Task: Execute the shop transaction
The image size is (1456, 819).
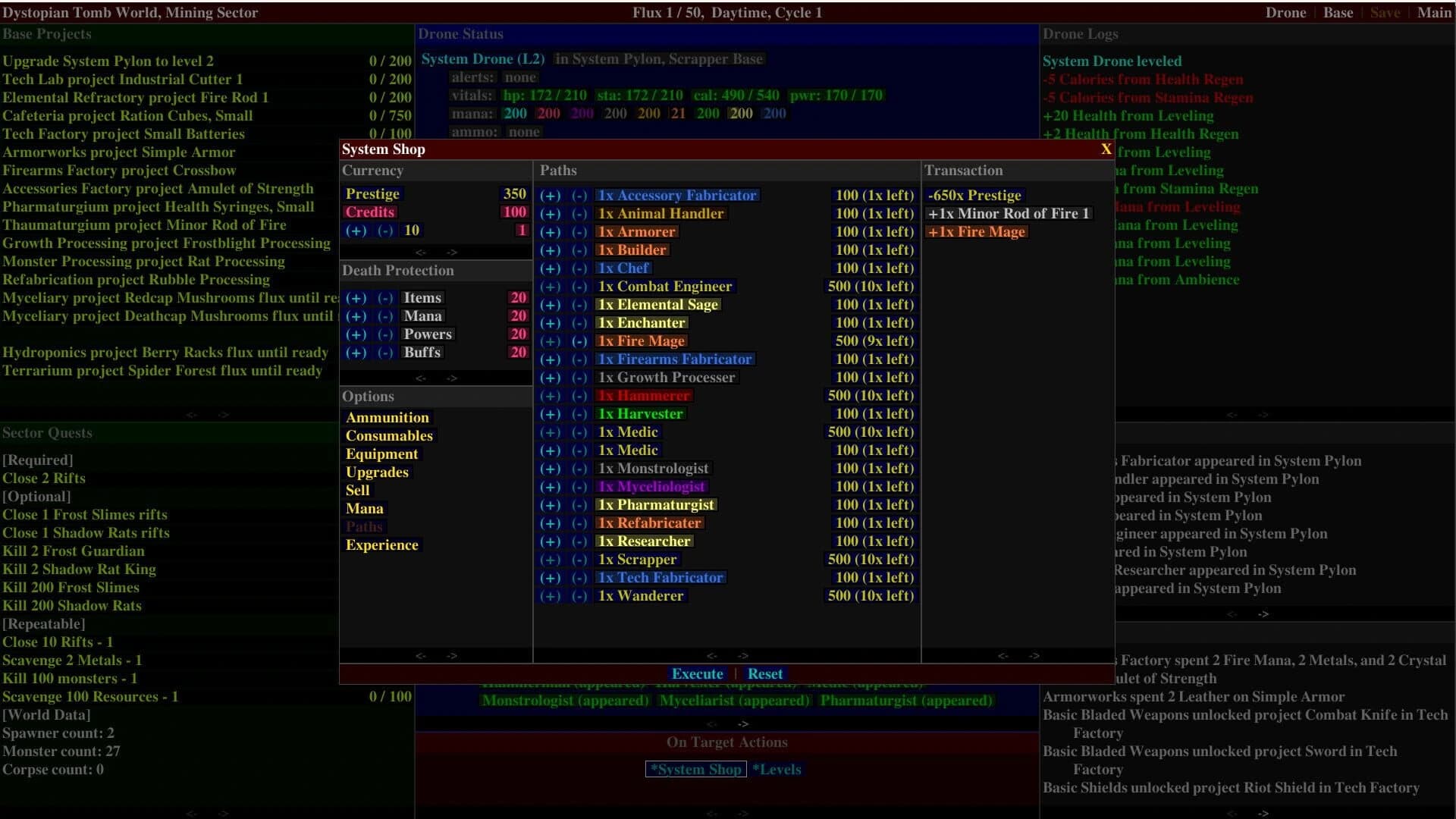Action: [697, 674]
